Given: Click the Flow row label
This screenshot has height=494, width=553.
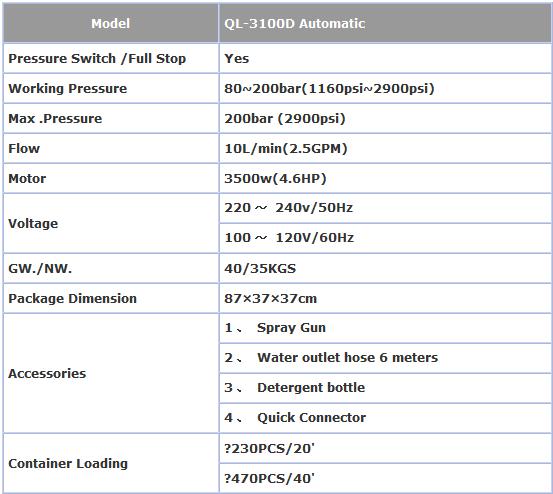Looking at the screenshot, I should pyautogui.click(x=24, y=148).
